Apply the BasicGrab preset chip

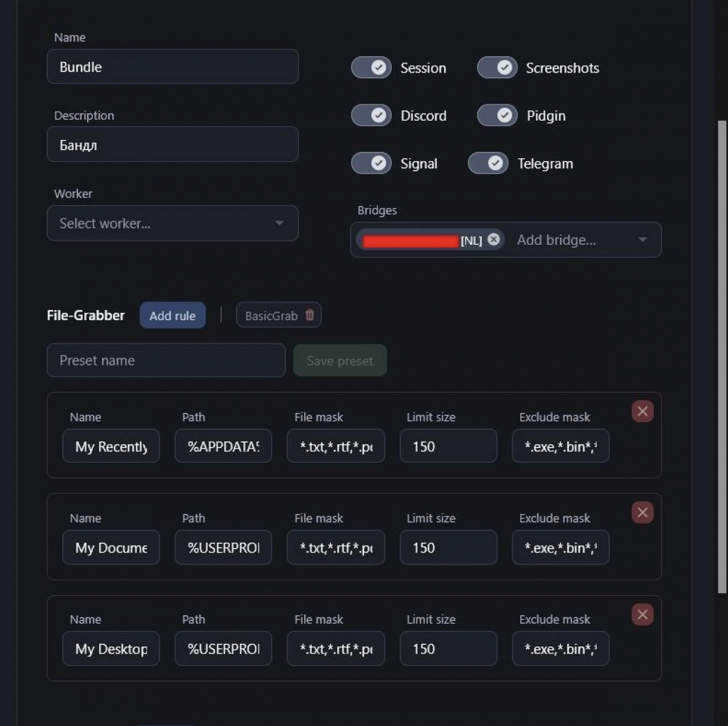tap(271, 316)
